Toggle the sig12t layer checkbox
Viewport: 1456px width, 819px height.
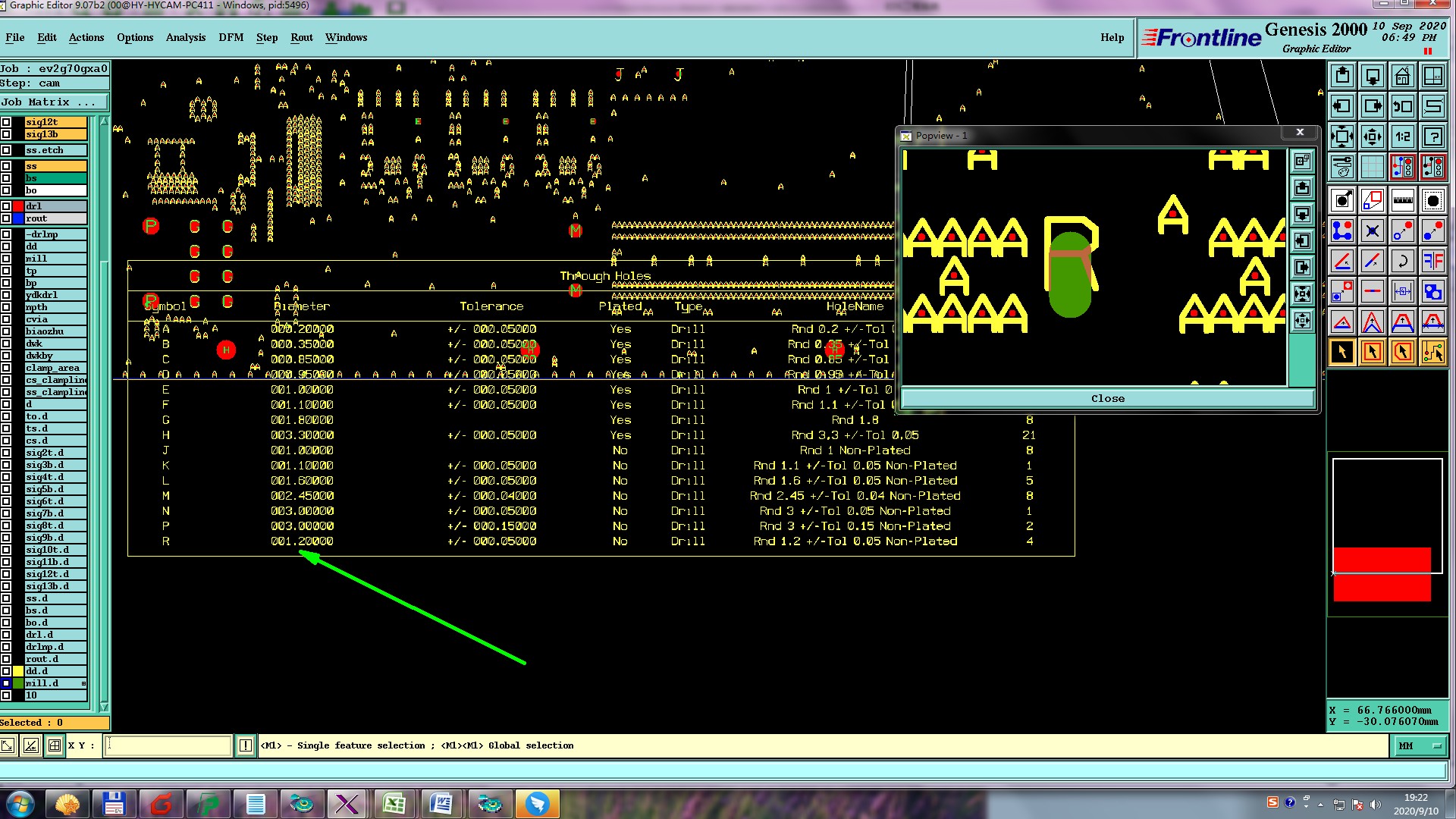pos(6,122)
